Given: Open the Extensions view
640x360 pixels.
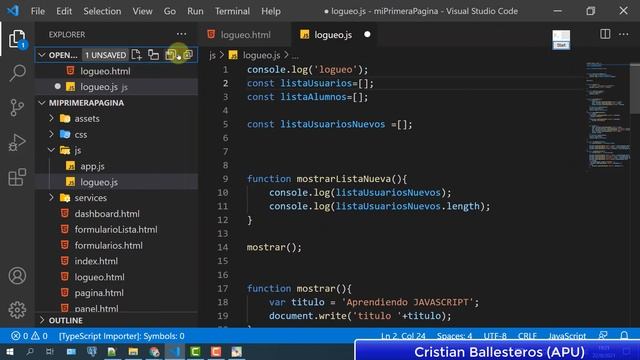Looking at the screenshot, I should click(17, 177).
